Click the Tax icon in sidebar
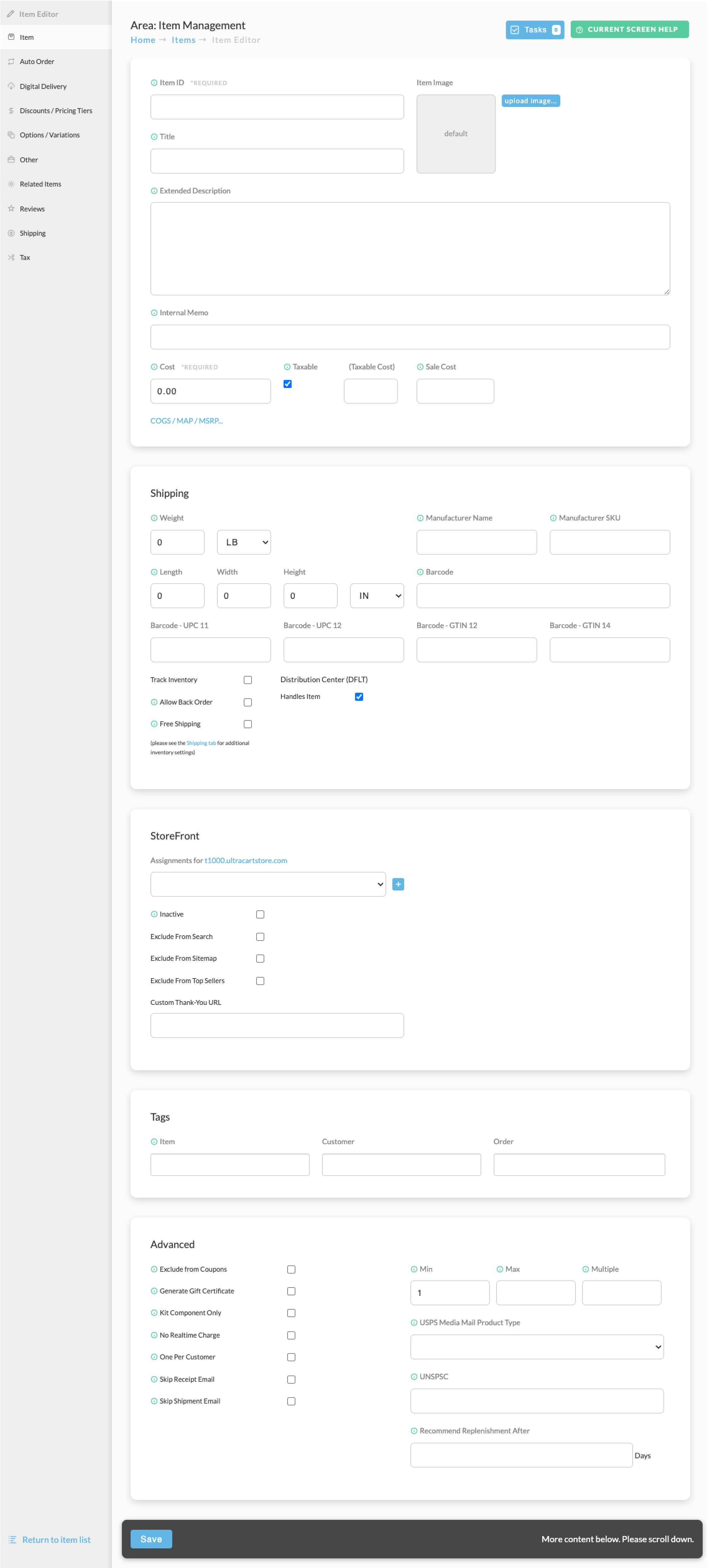The width and height of the screenshot is (707, 1568). click(11, 257)
